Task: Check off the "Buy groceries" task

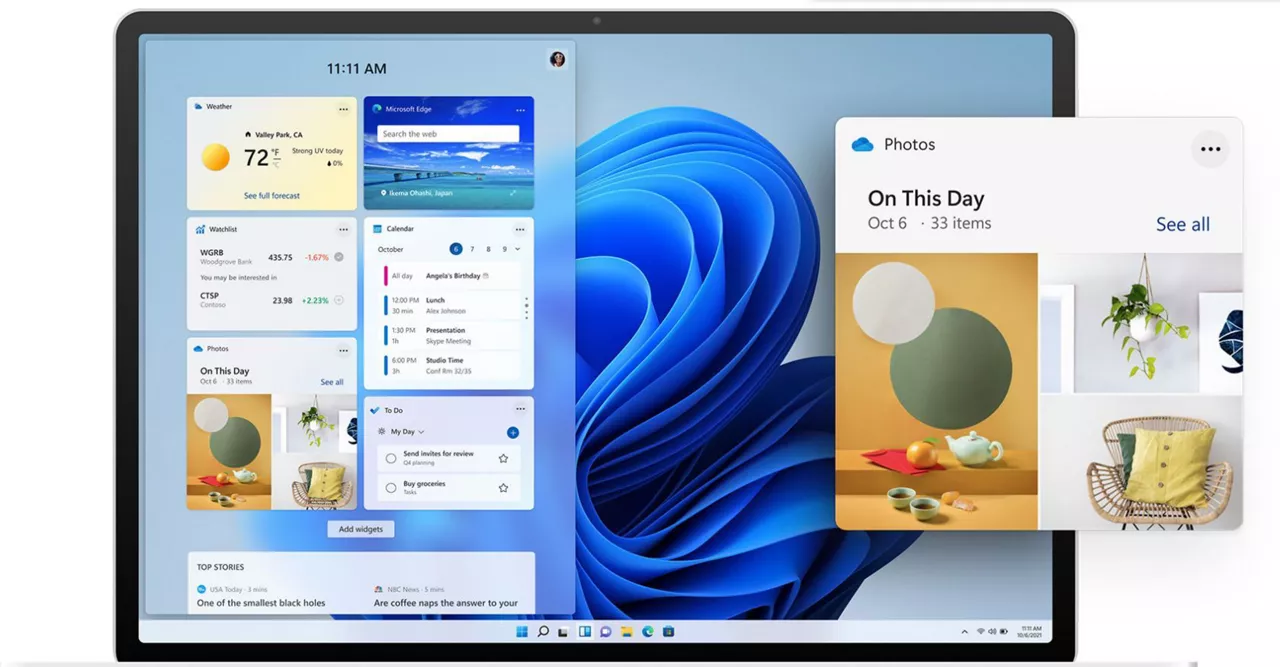Action: [x=391, y=488]
